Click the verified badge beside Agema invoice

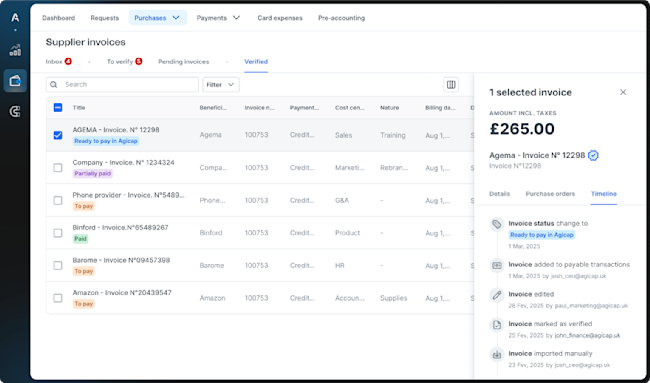[593, 155]
